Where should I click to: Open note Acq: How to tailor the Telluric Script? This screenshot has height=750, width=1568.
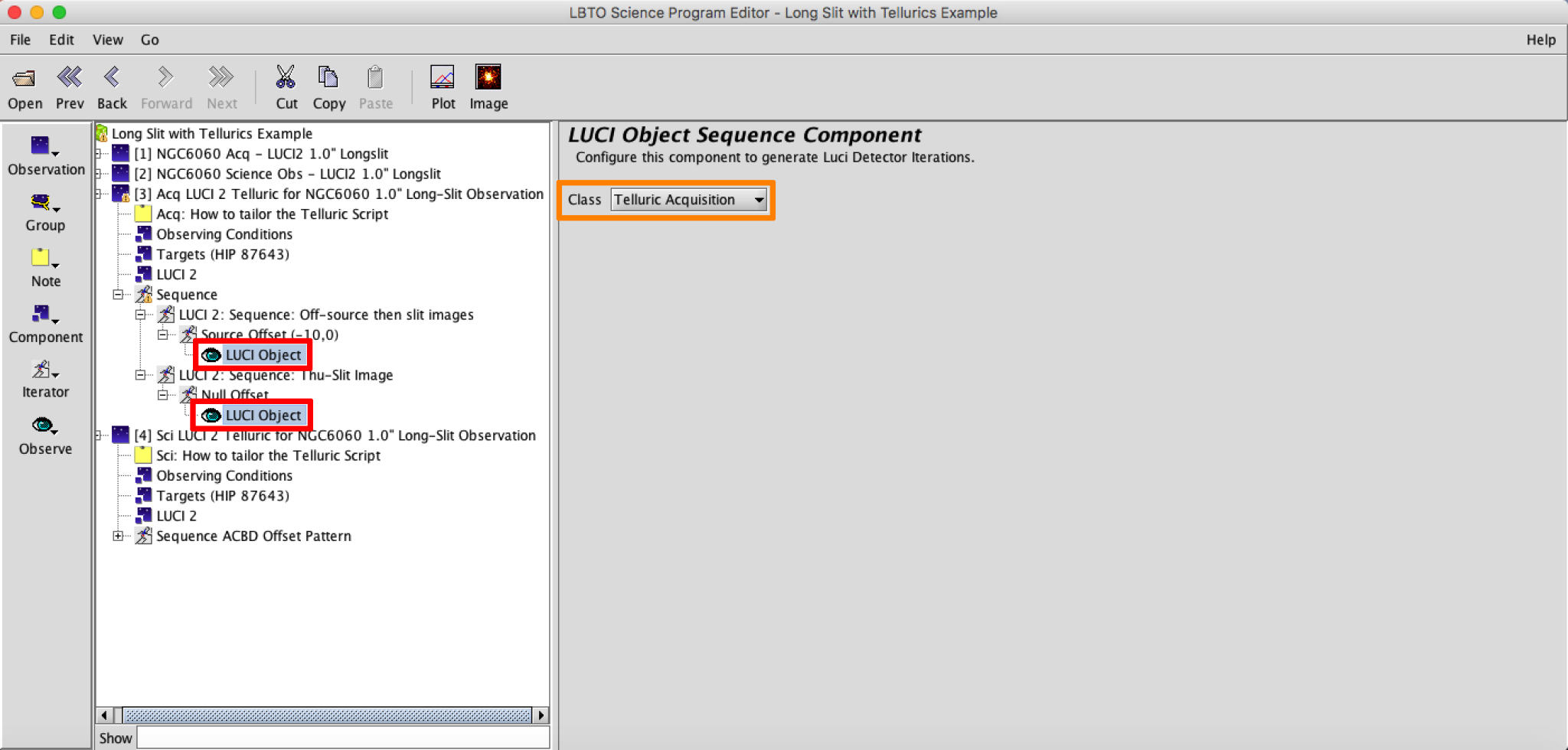click(272, 214)
